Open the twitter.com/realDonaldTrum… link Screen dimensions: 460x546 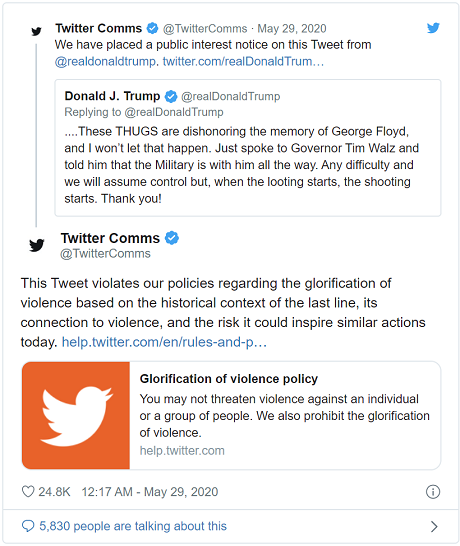243,61
